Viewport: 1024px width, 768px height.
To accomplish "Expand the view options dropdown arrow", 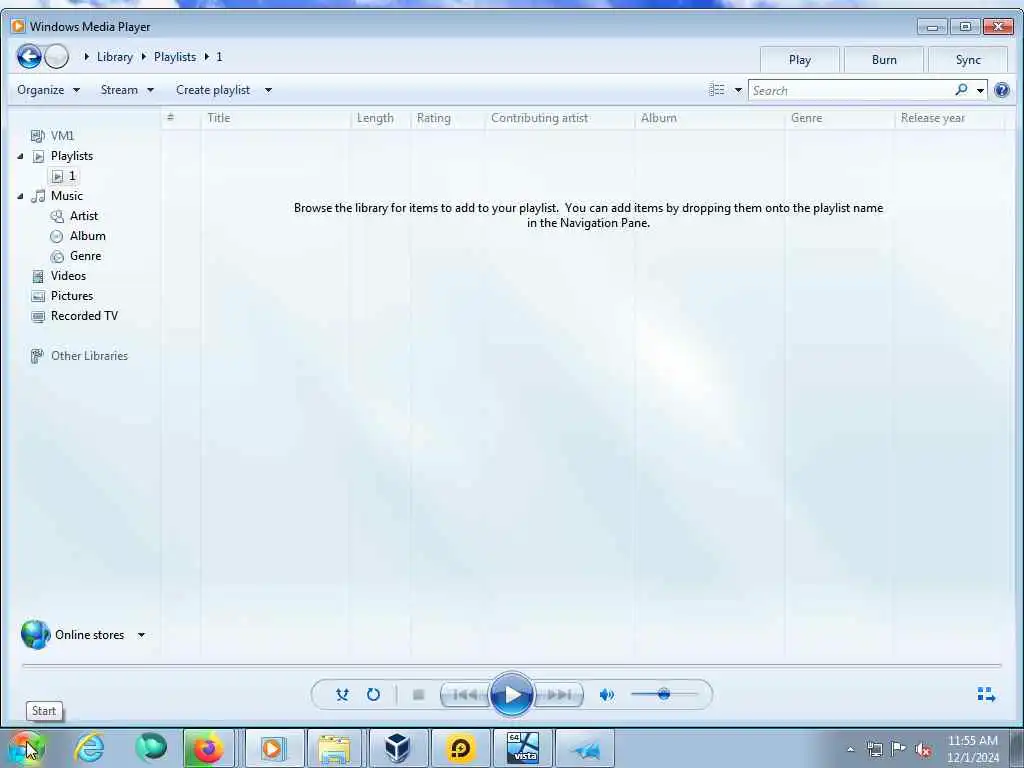I will coord(738,90).
